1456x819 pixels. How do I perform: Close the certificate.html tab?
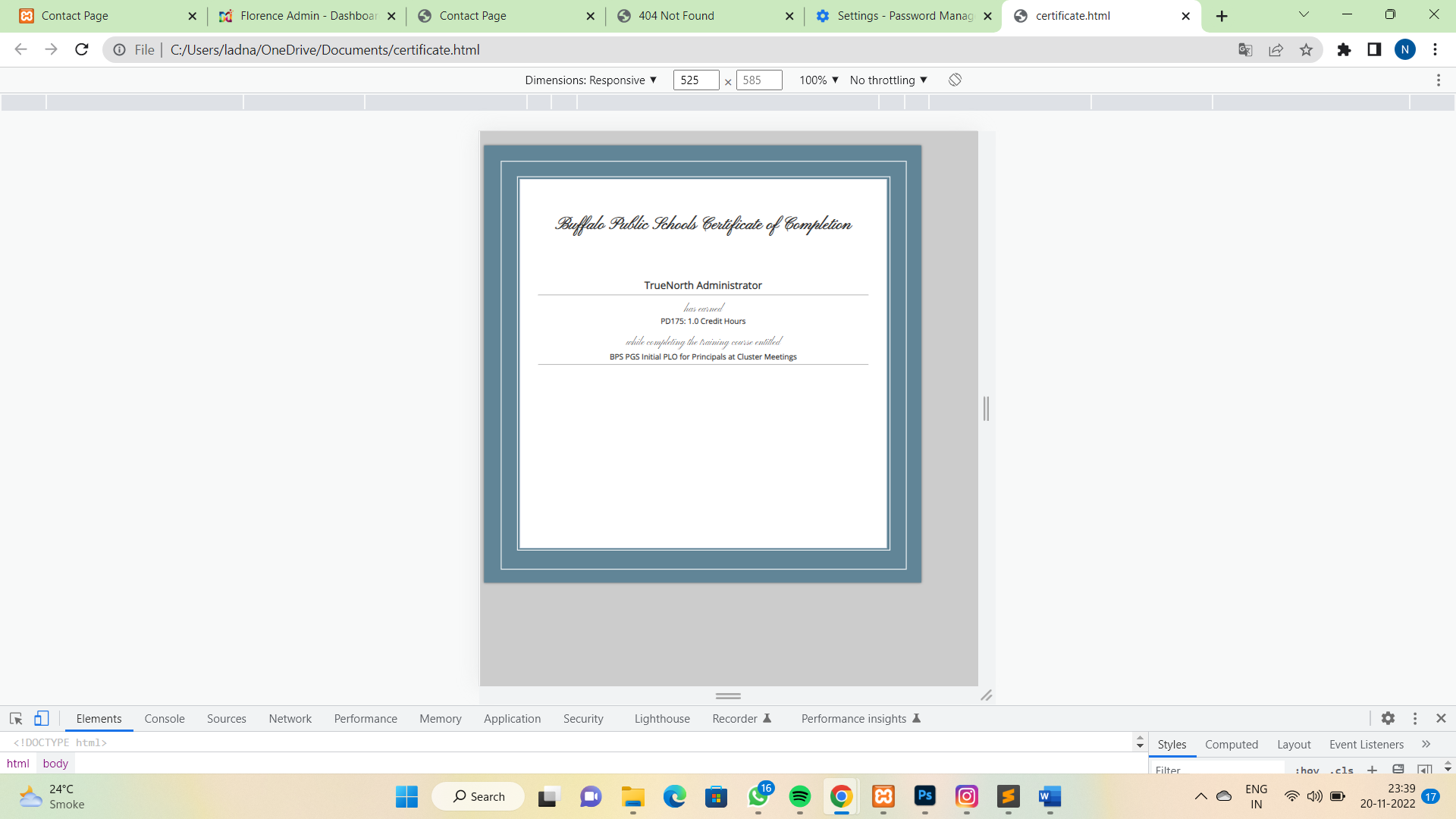click(1185, 16)
